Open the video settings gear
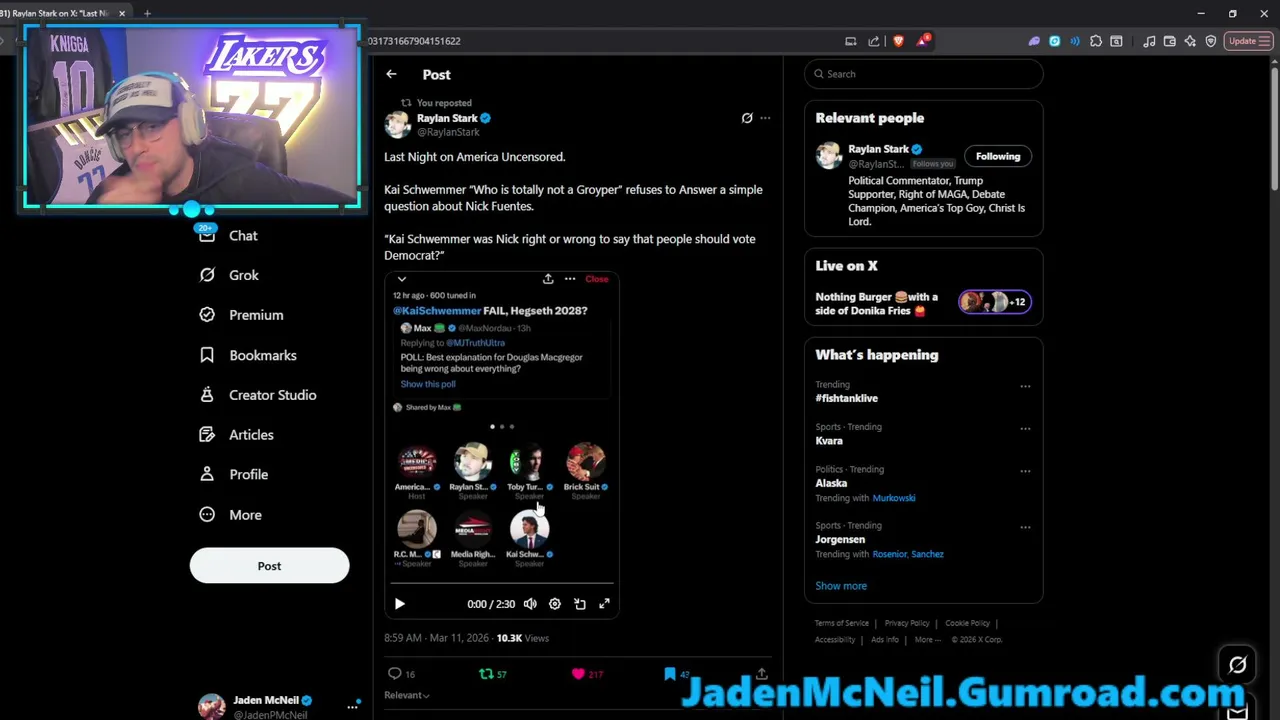 (x=555, y=604)
